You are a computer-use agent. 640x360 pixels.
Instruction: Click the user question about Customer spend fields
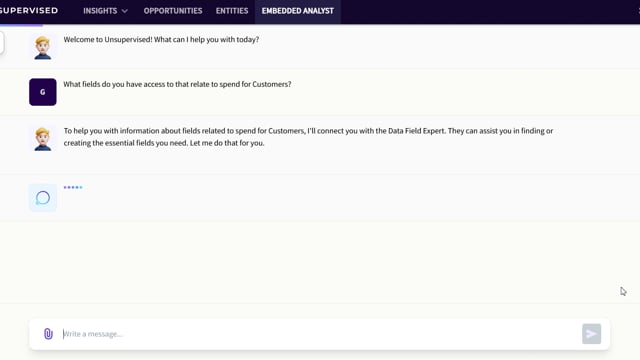click(177, 84)
